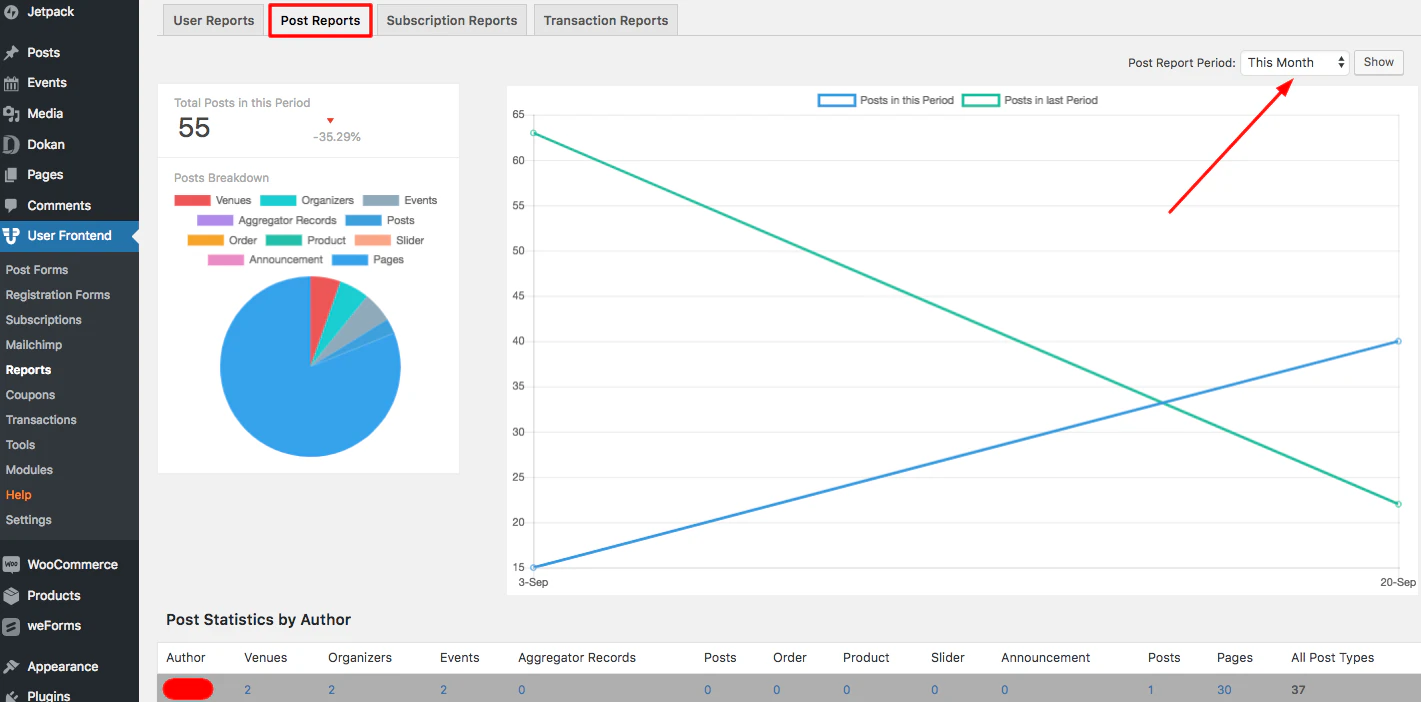Open the Post Report Period dropdown
Screen dimensions: 1421x702
point(1295,62)
